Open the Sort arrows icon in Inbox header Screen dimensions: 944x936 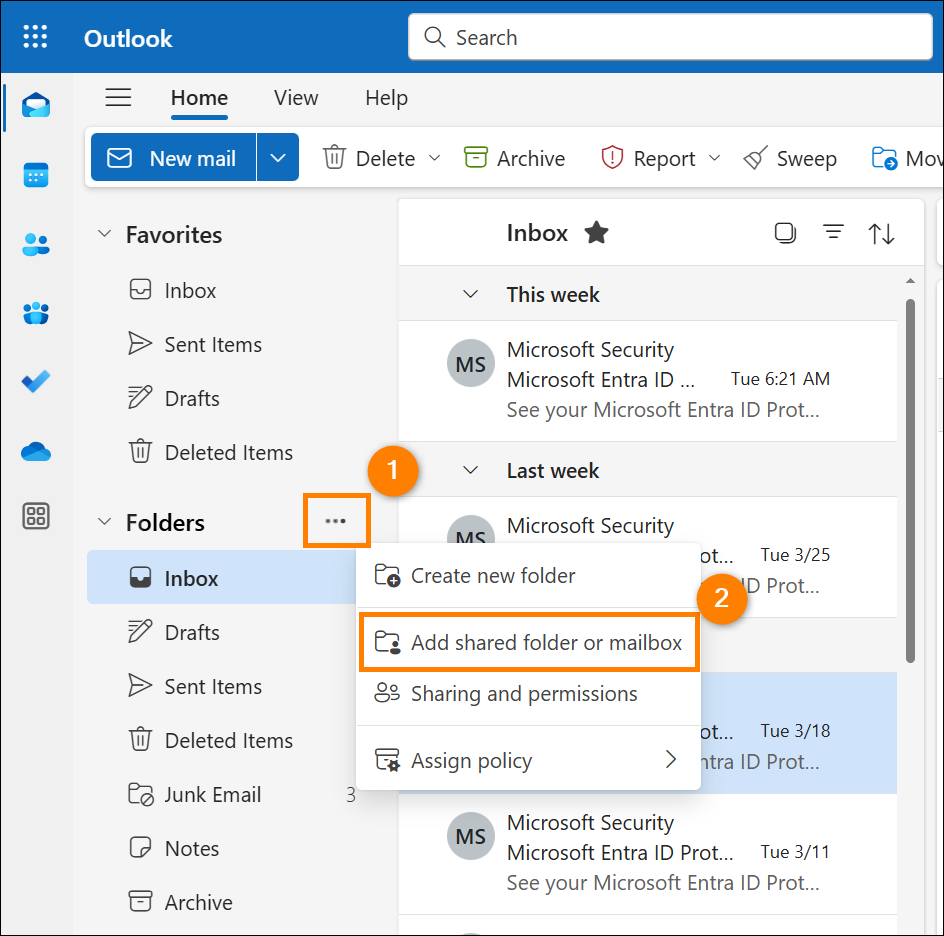point(881,233)
